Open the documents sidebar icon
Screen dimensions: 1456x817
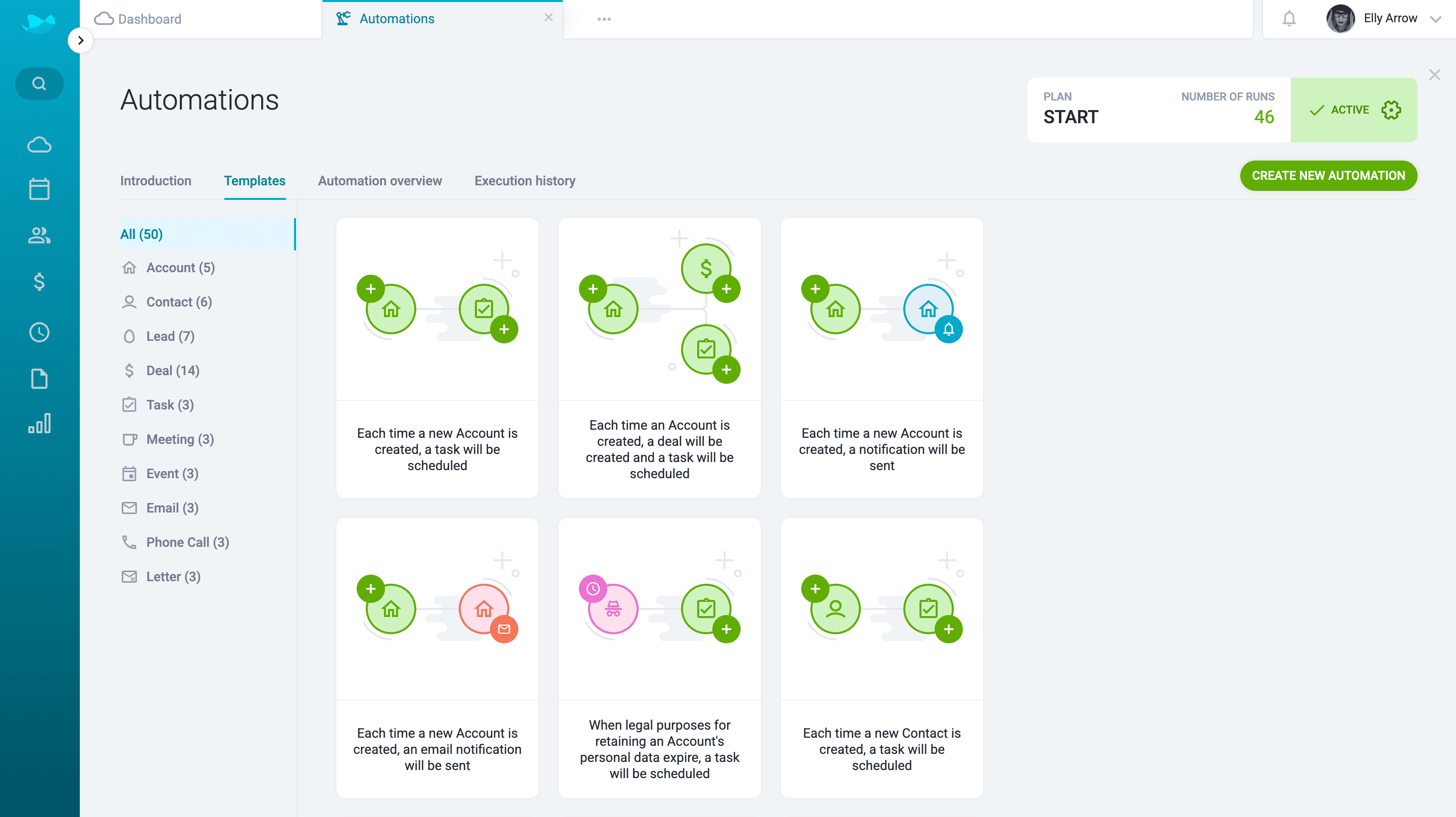[39, 379]
